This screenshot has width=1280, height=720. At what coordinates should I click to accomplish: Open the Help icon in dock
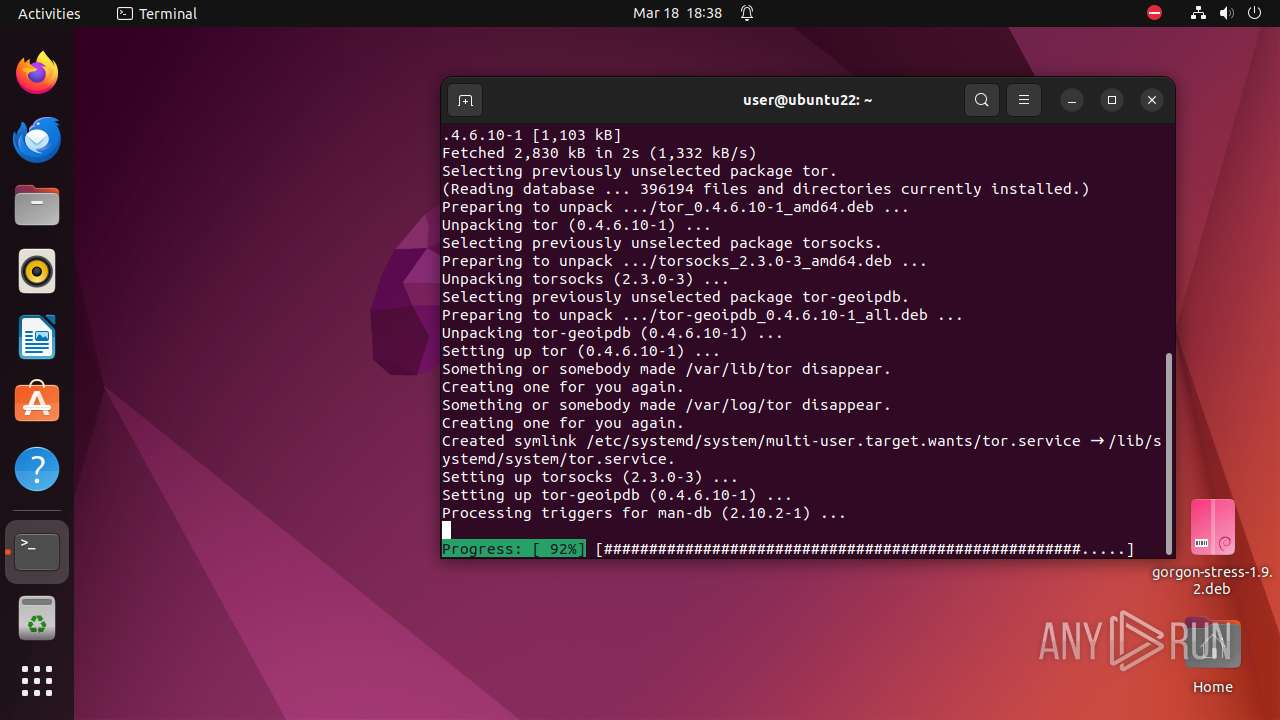(37, 469)
